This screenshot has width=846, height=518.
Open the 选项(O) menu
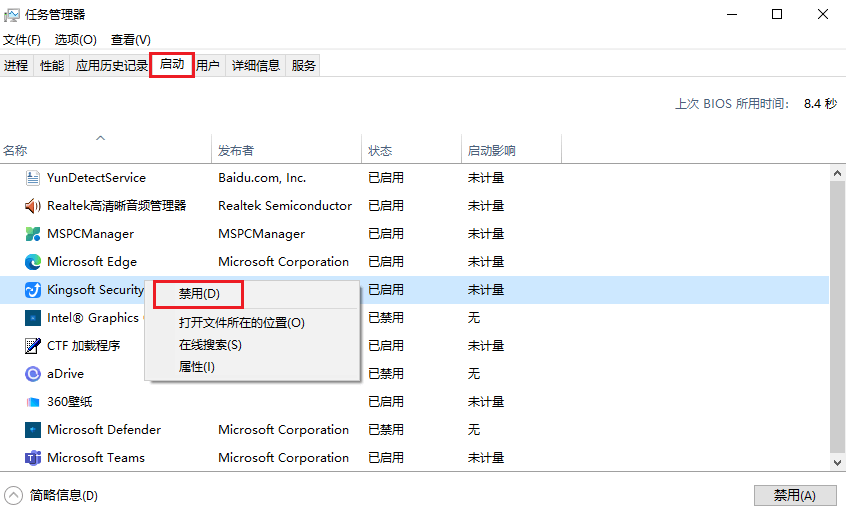(76, 39)
